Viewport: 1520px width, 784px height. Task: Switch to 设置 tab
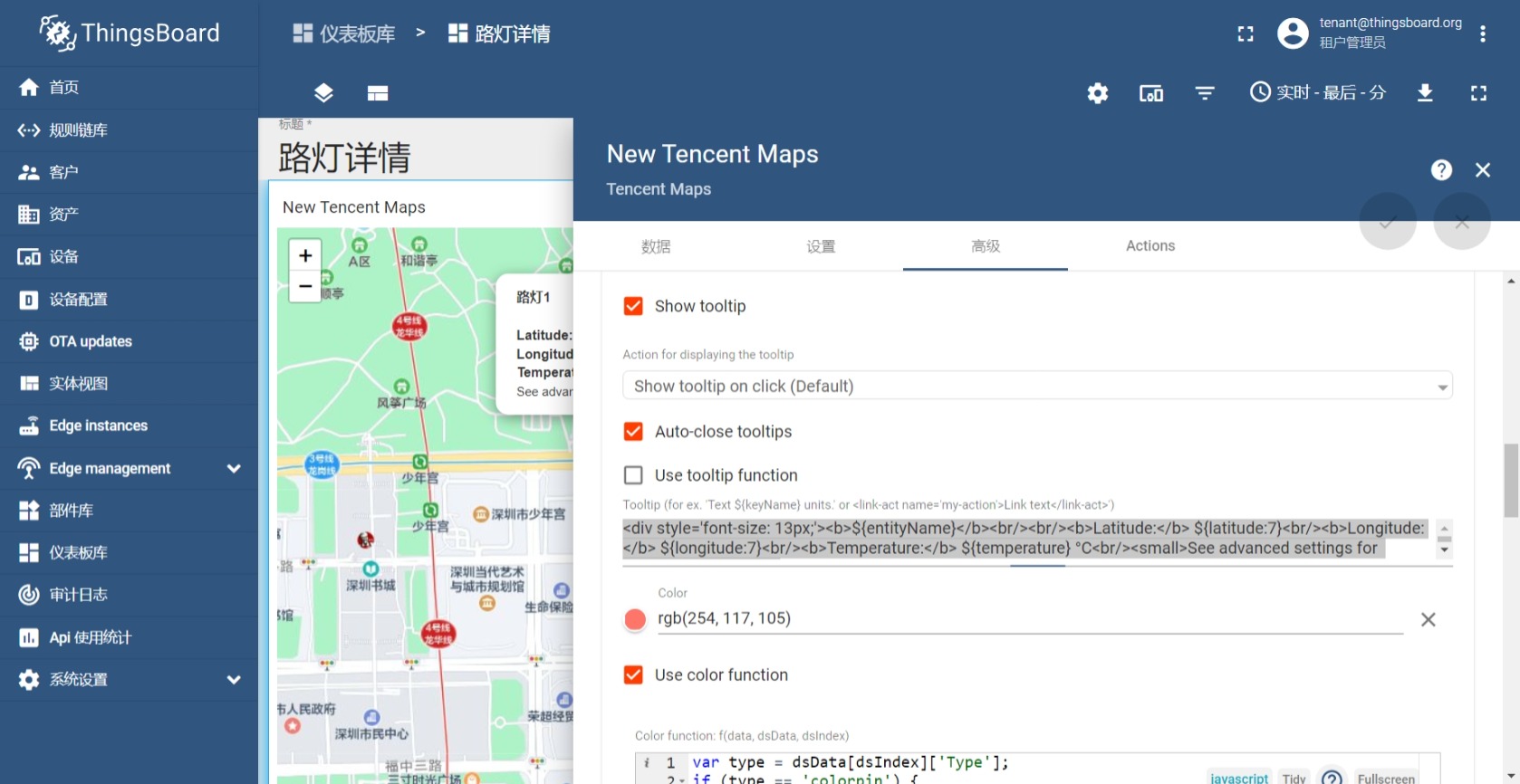point(821,246)
